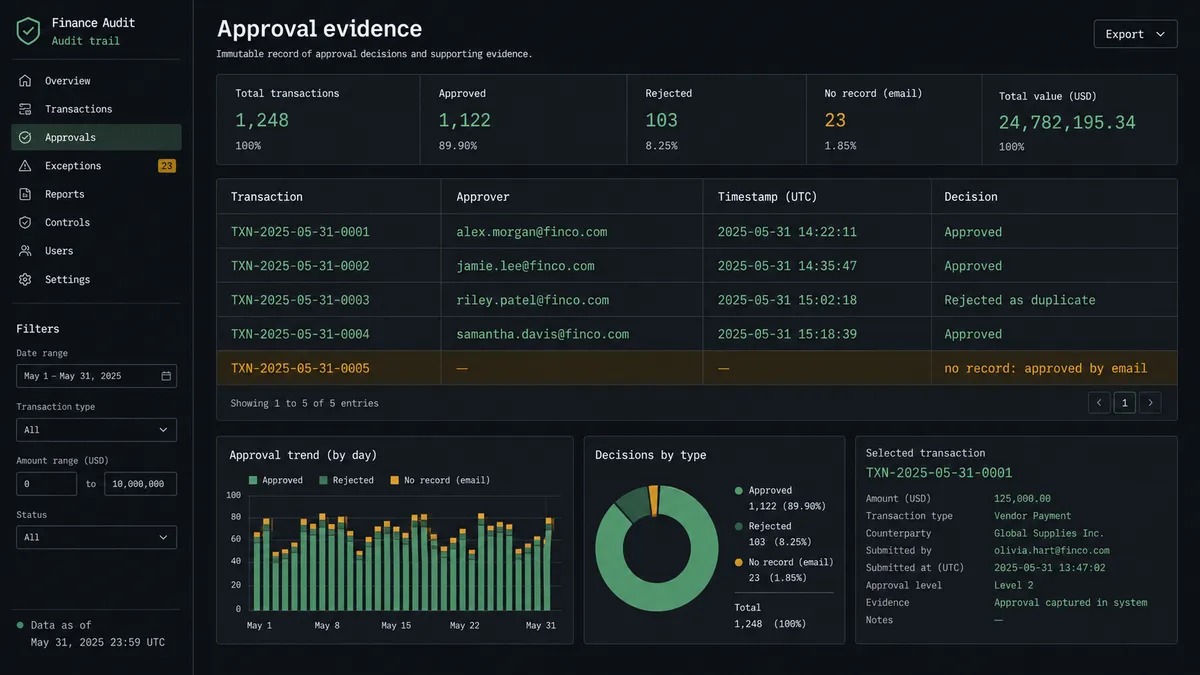Click the No record (email) 23 card
This screenshot has width=1200, height=675.
pyautogui.click(x=894, y=119)
